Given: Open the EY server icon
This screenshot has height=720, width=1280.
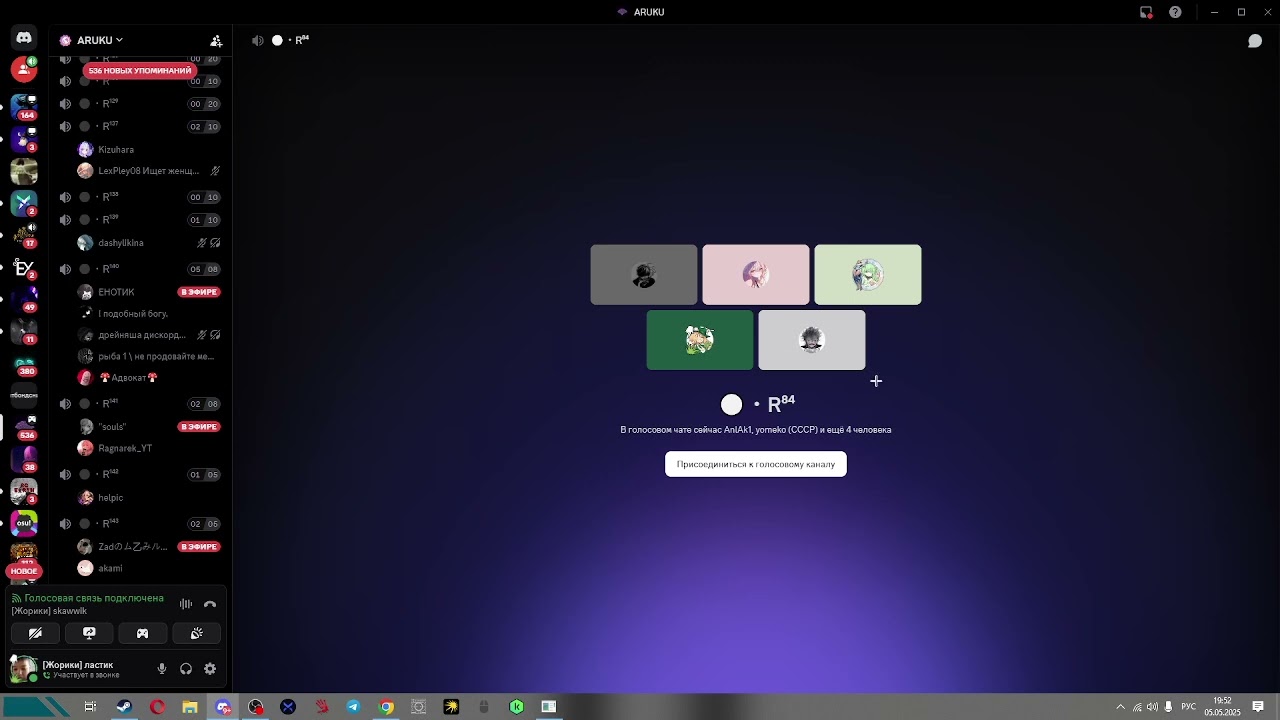Looking at the screenshot, I should point(24,267).
